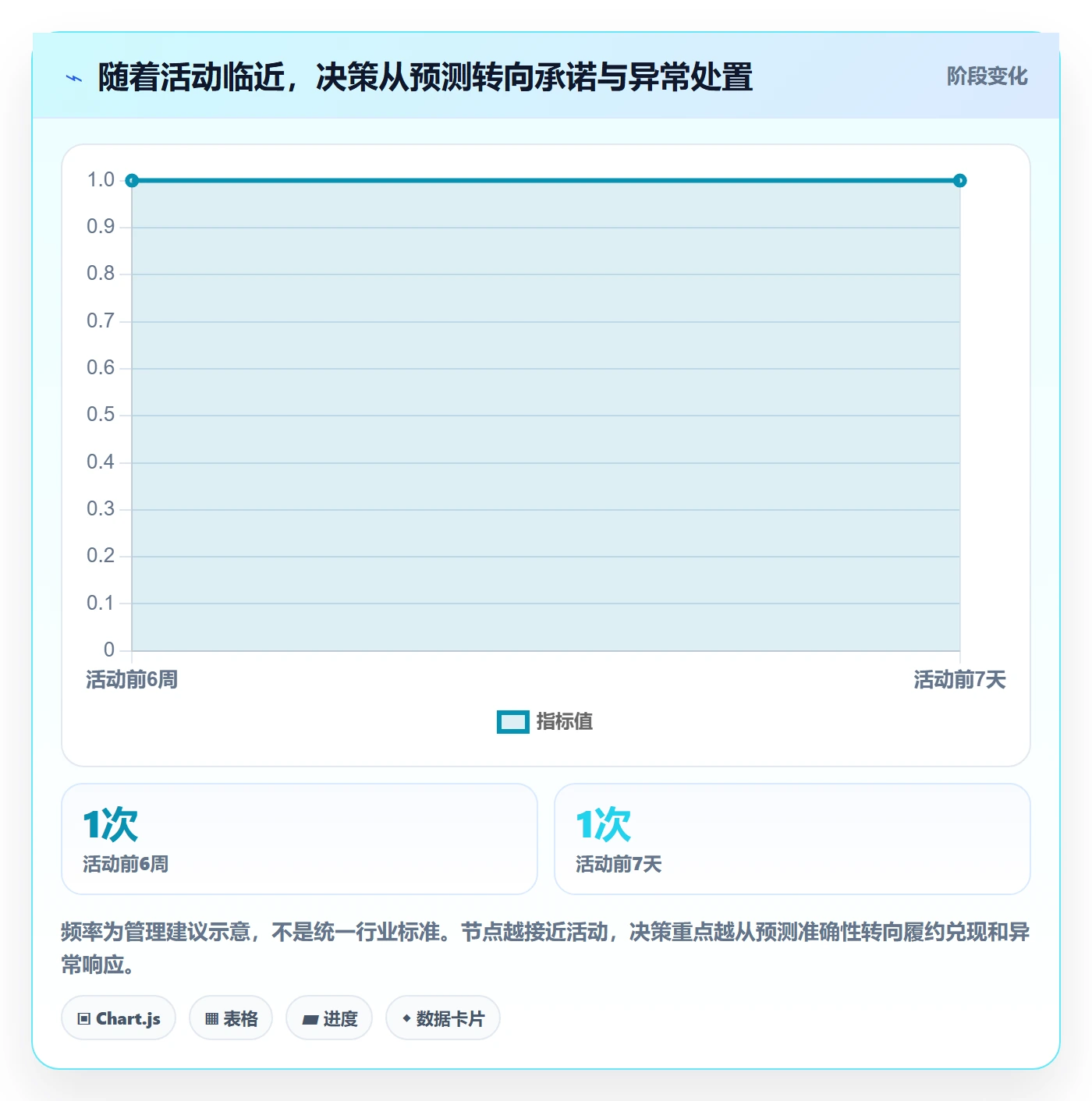Image resolution: width=1092 pixels, height=1101 pixels.
Task: Click the diamond icon in the 数据卡片 tag
Action: click(x=406, y=1018)
